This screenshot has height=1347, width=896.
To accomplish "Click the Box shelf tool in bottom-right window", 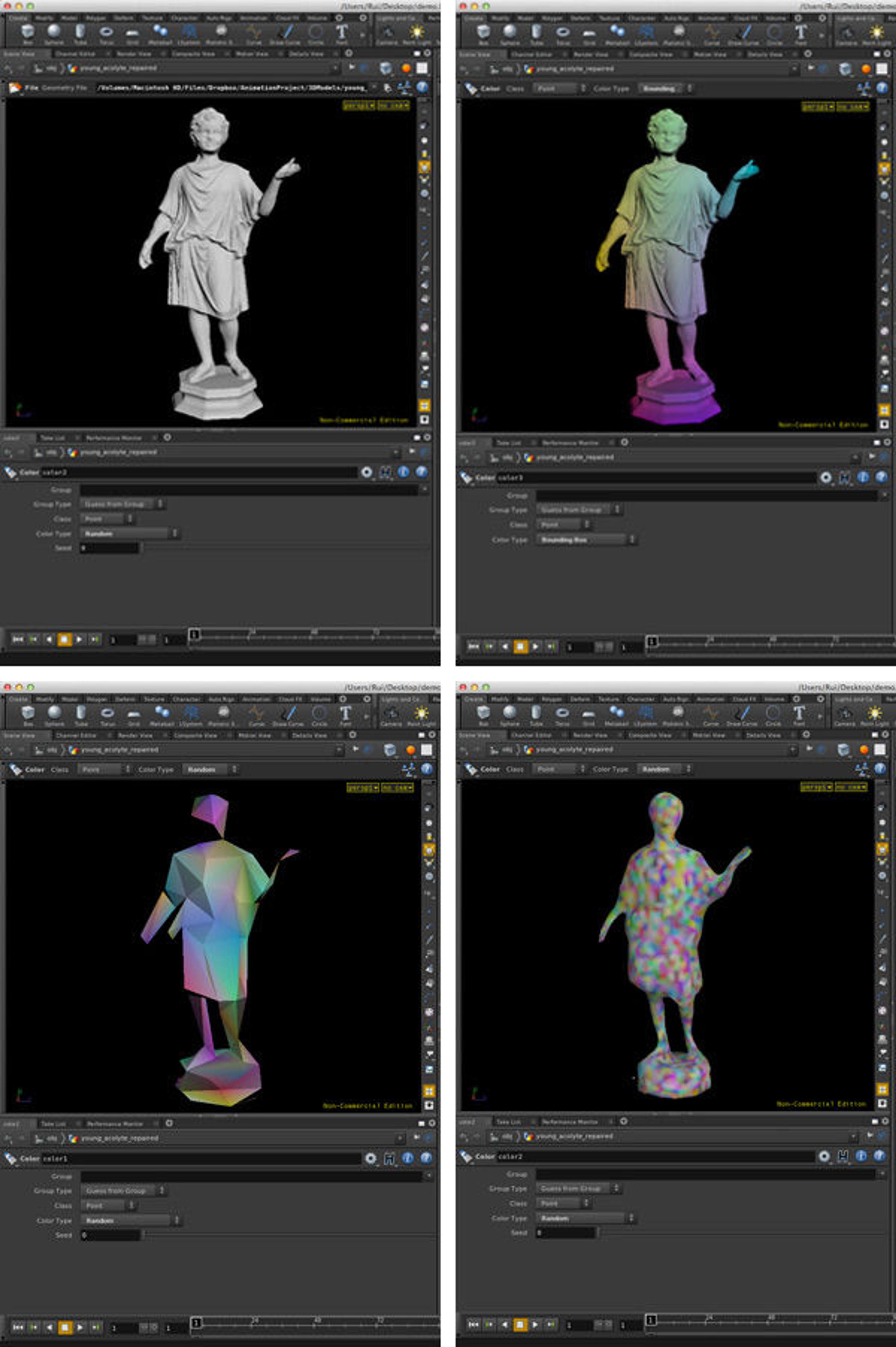I will point(483,713).
